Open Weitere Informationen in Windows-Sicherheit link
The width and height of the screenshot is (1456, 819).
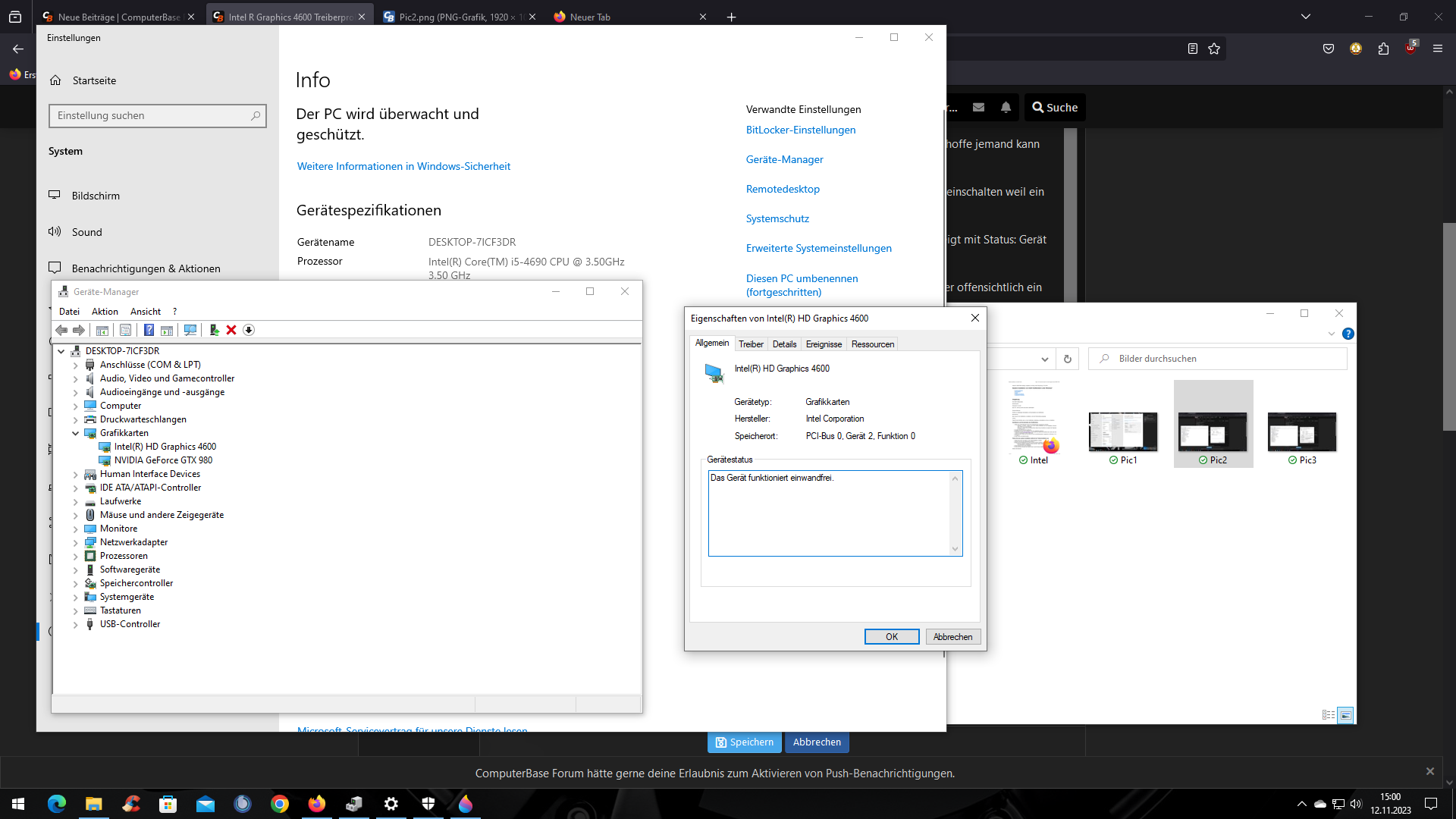coord(403,166)
